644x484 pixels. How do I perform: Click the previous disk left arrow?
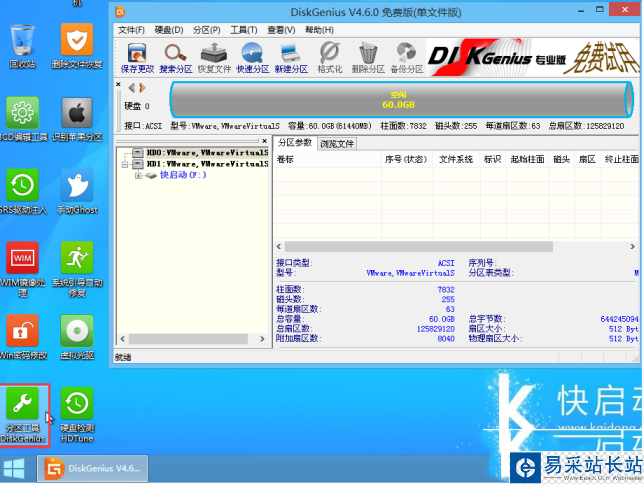coord(132,88)
